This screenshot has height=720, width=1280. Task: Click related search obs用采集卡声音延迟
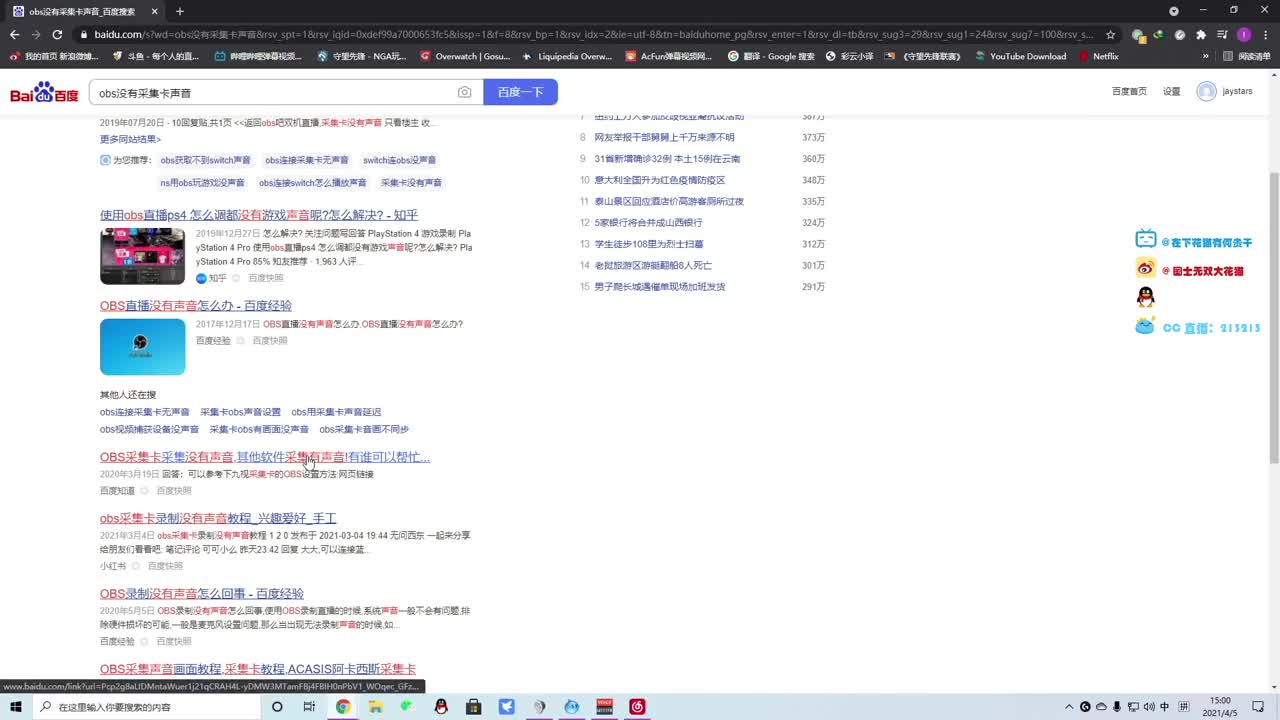coord(336,412)
